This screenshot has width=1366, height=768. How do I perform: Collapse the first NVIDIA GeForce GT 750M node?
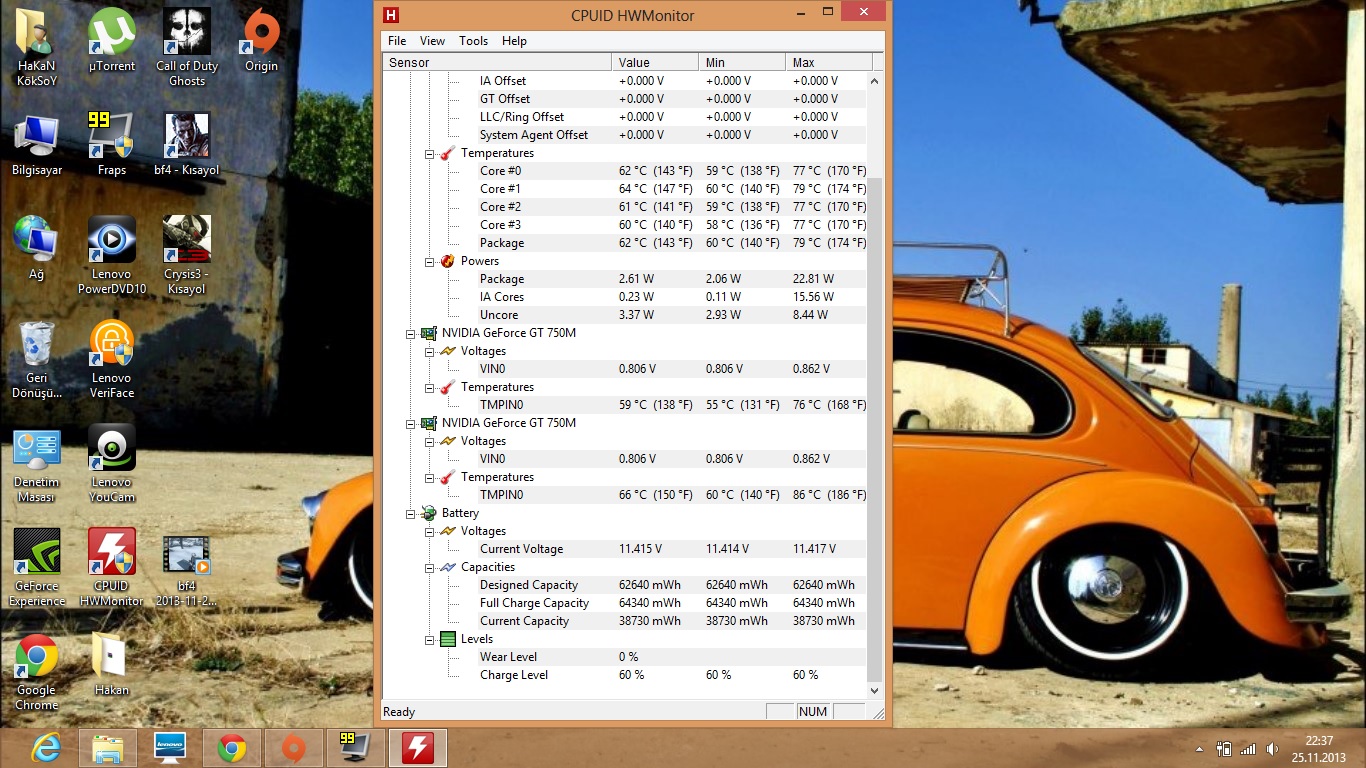(411, 334)
